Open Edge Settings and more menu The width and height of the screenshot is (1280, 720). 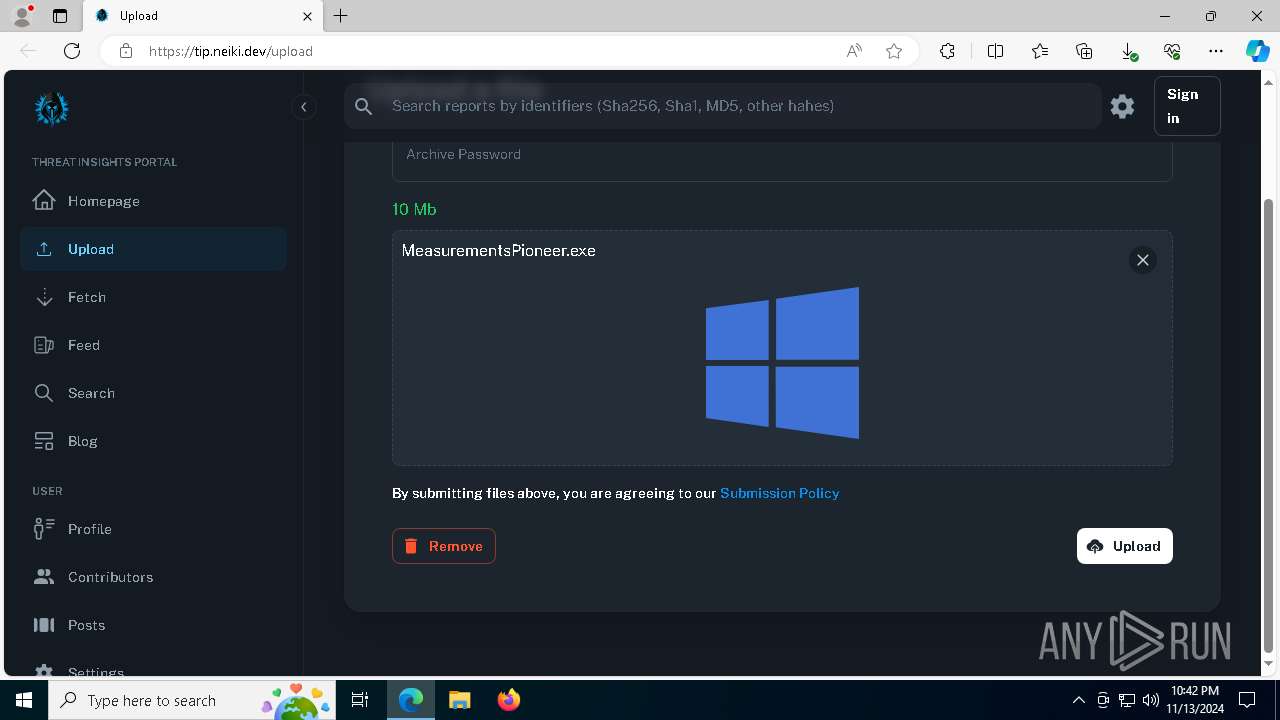1216,51
